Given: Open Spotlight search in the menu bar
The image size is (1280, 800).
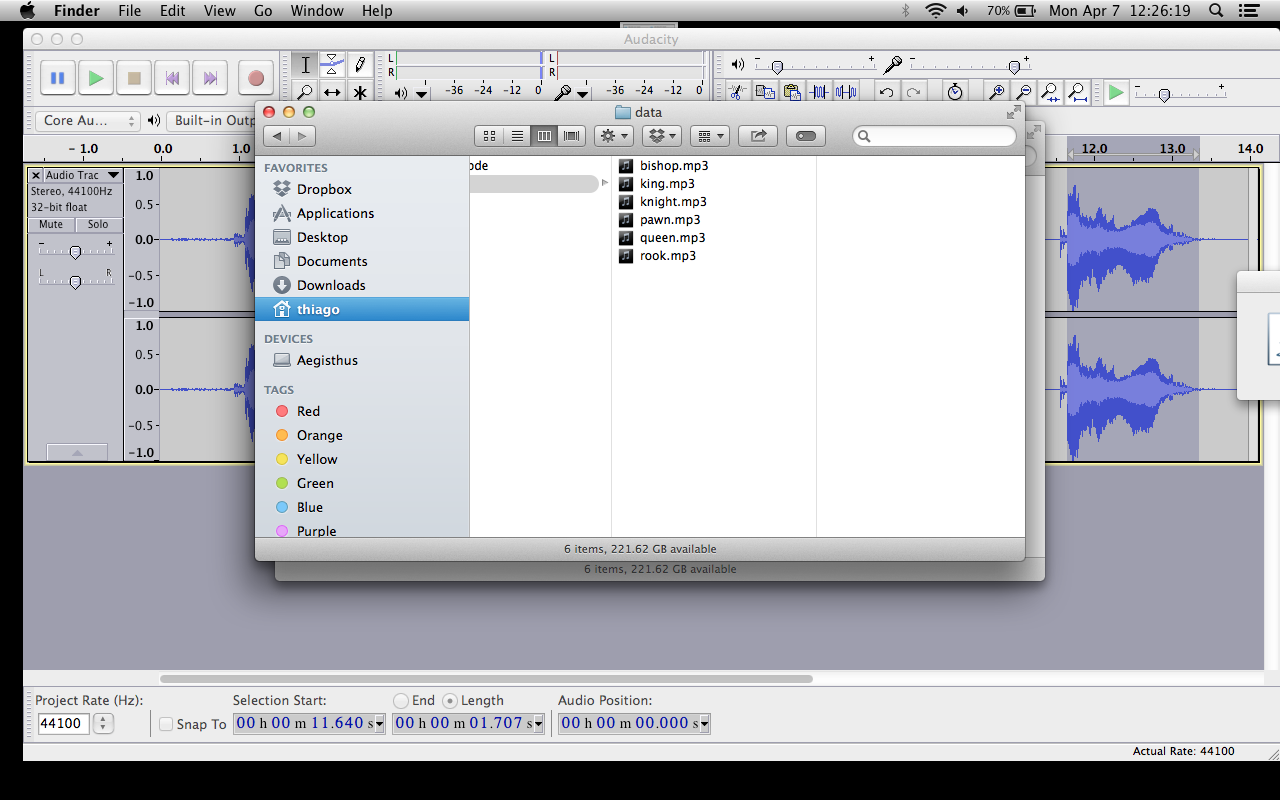Looking at the screenshot, I should coord(1216,11).
